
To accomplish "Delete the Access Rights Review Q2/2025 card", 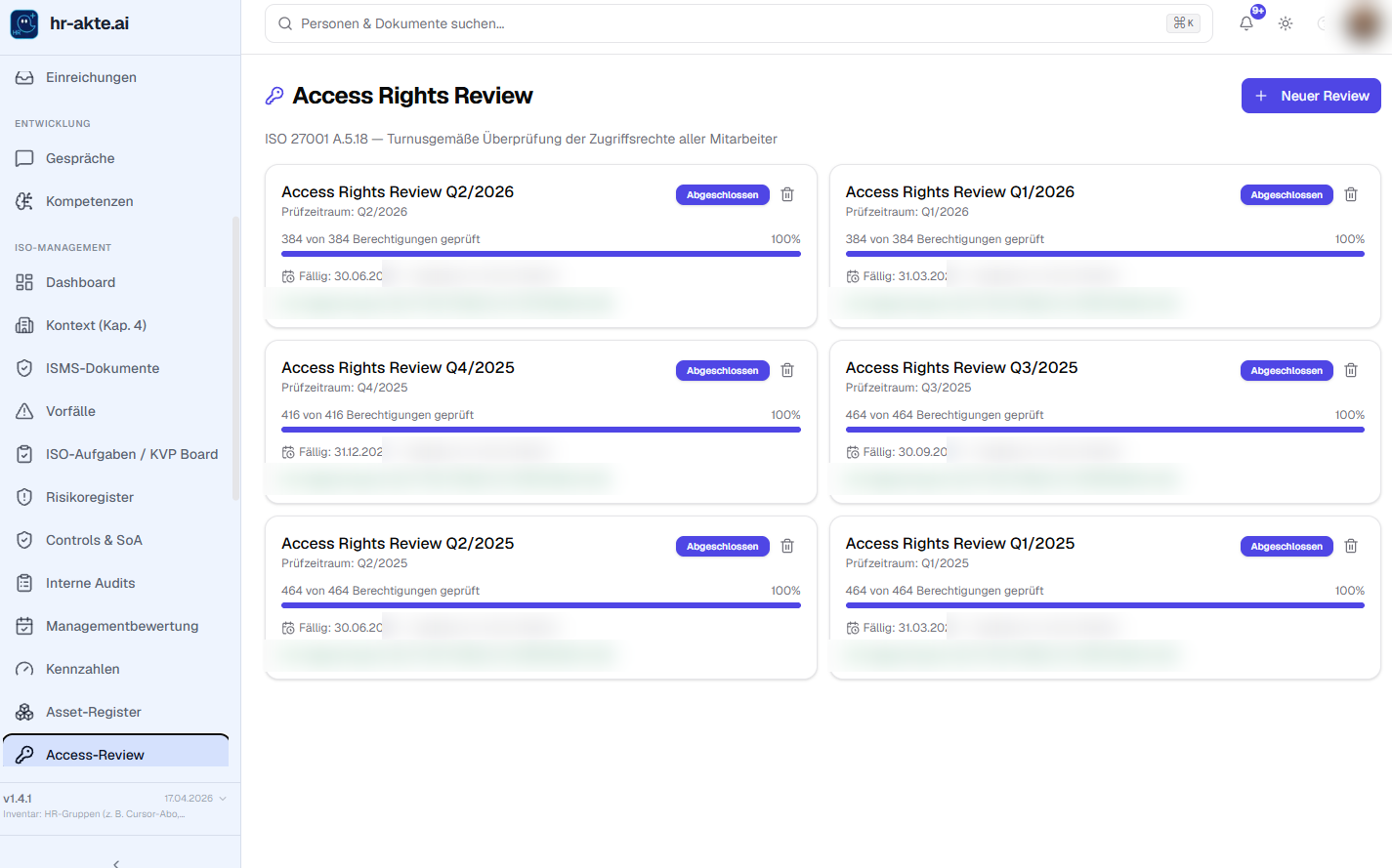I will 787,546.
